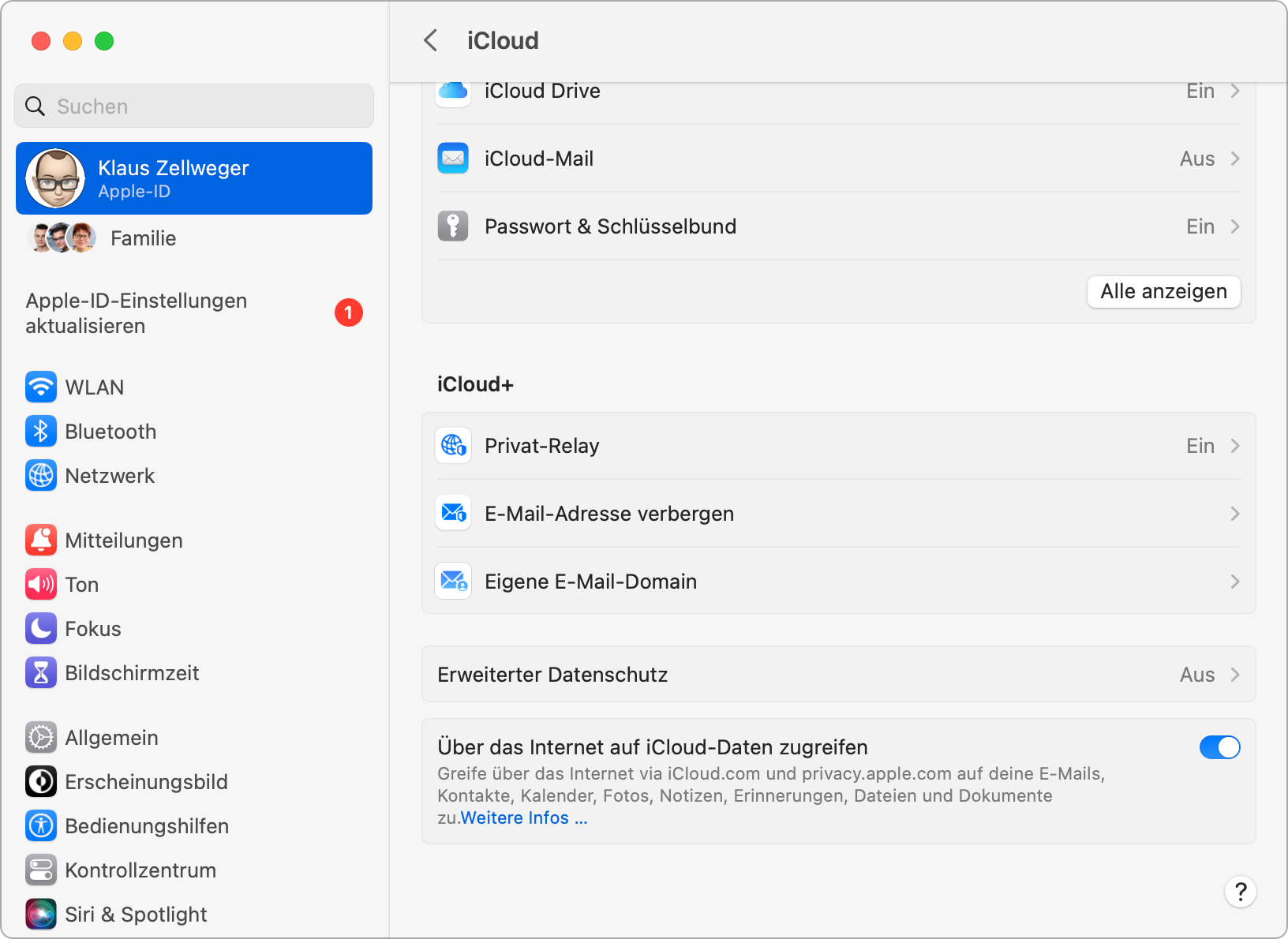Open the Privat-Relay row

839,446
